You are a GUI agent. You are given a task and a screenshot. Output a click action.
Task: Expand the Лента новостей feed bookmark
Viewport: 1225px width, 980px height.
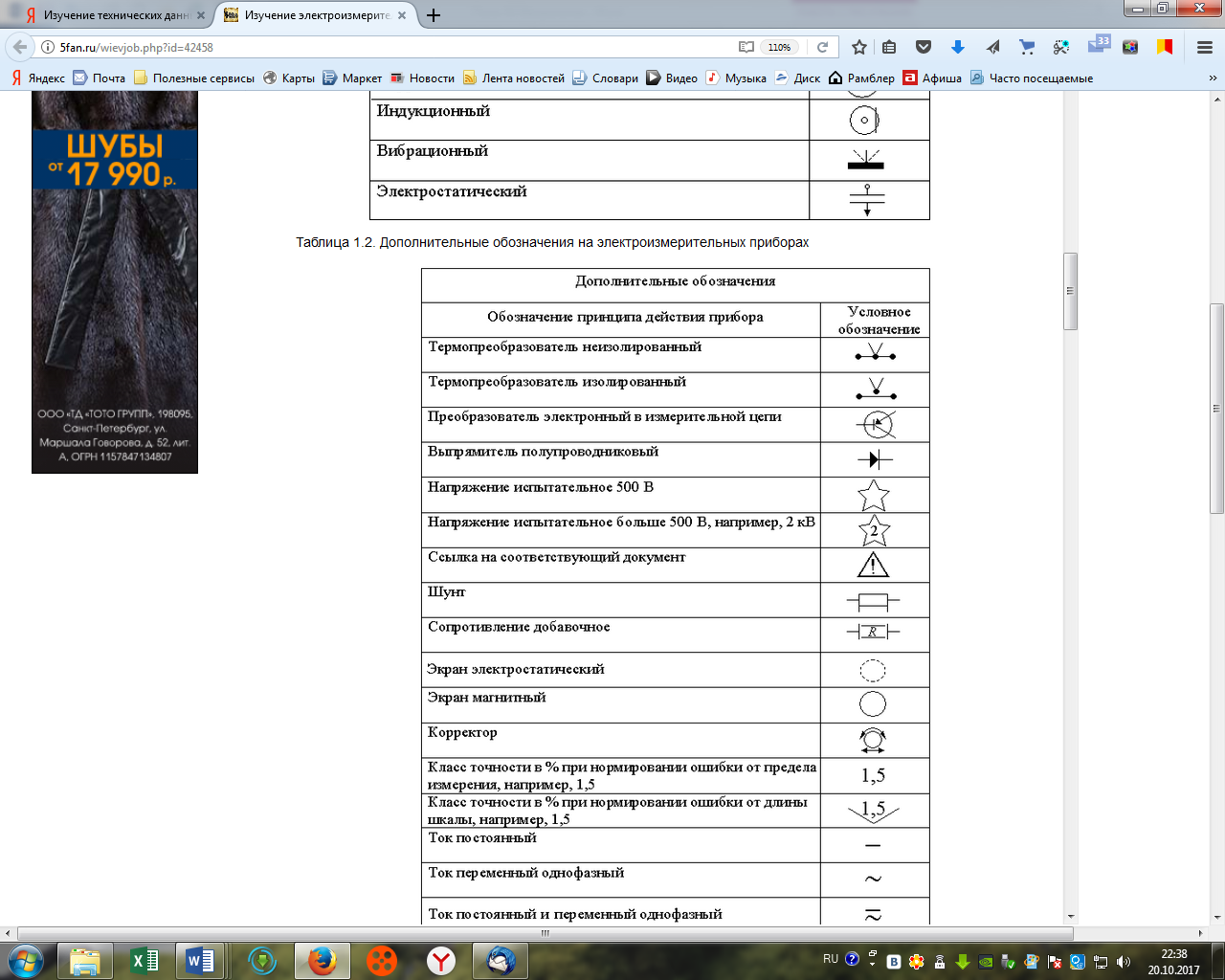pos(514,78)
